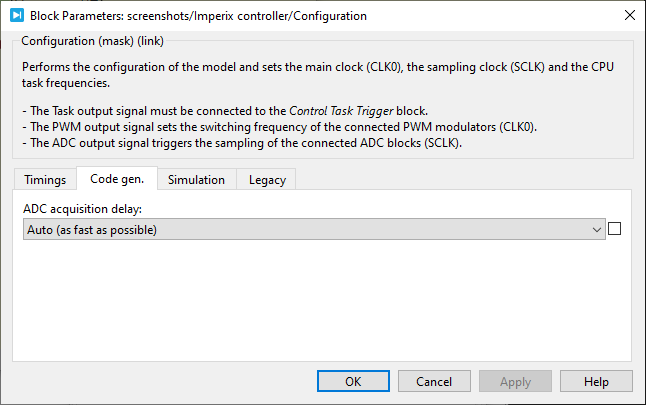Image resolution: width=646 pixels, height=405 pixels.
Task: Click the PWM output signal description line
Action: (x=279, y=126)
